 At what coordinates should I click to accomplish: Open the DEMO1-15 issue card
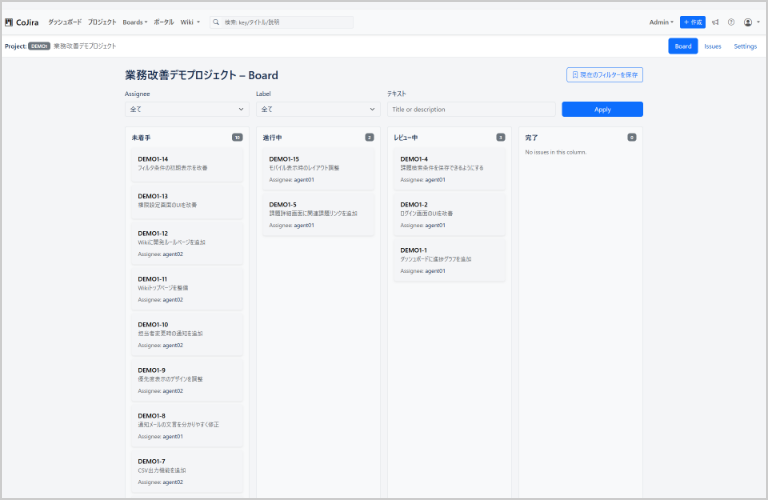point(316,163)
